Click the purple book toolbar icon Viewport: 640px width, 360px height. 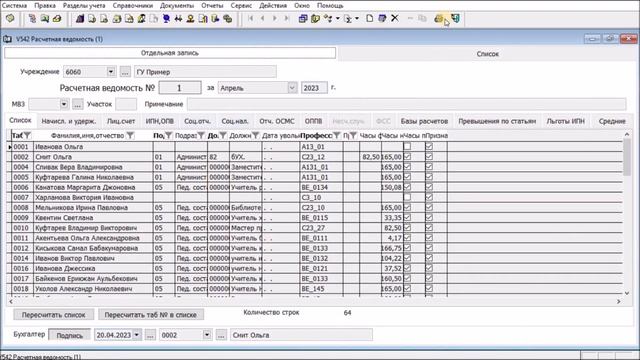tap(80, 19)
